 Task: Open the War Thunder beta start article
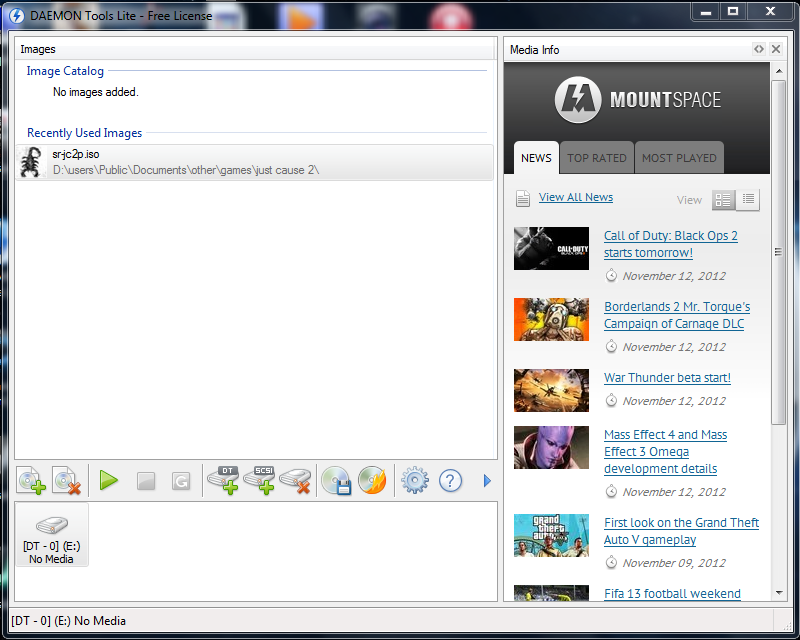(x=667, y=378)
